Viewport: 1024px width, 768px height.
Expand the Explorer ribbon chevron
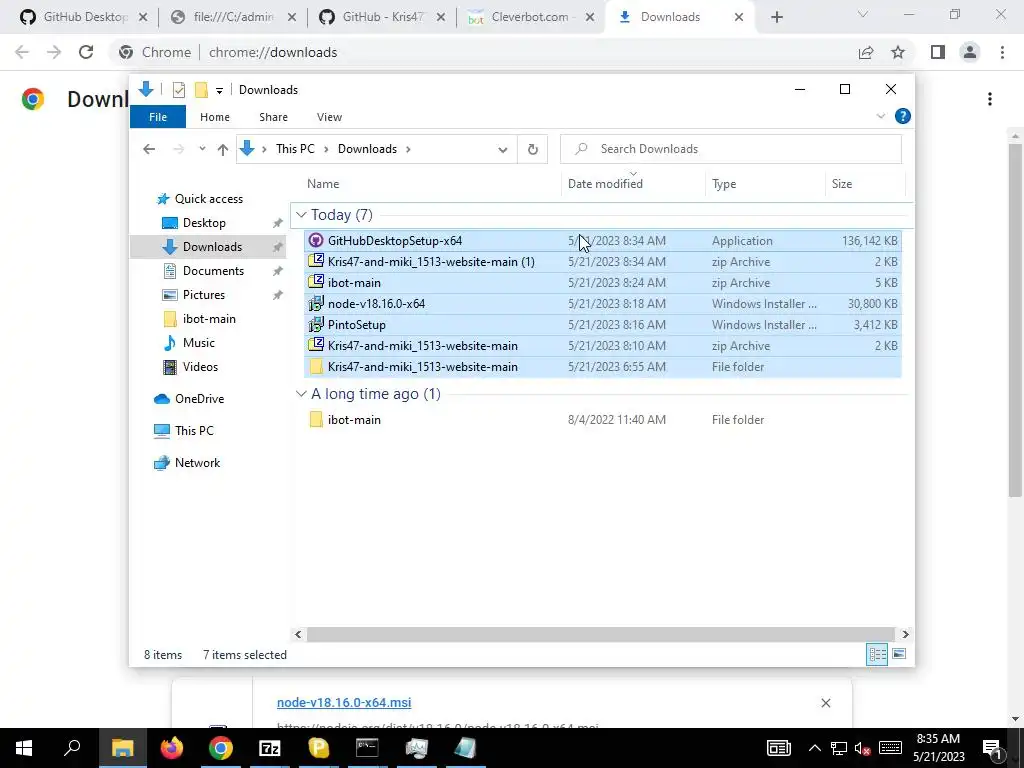pos(880,116)
